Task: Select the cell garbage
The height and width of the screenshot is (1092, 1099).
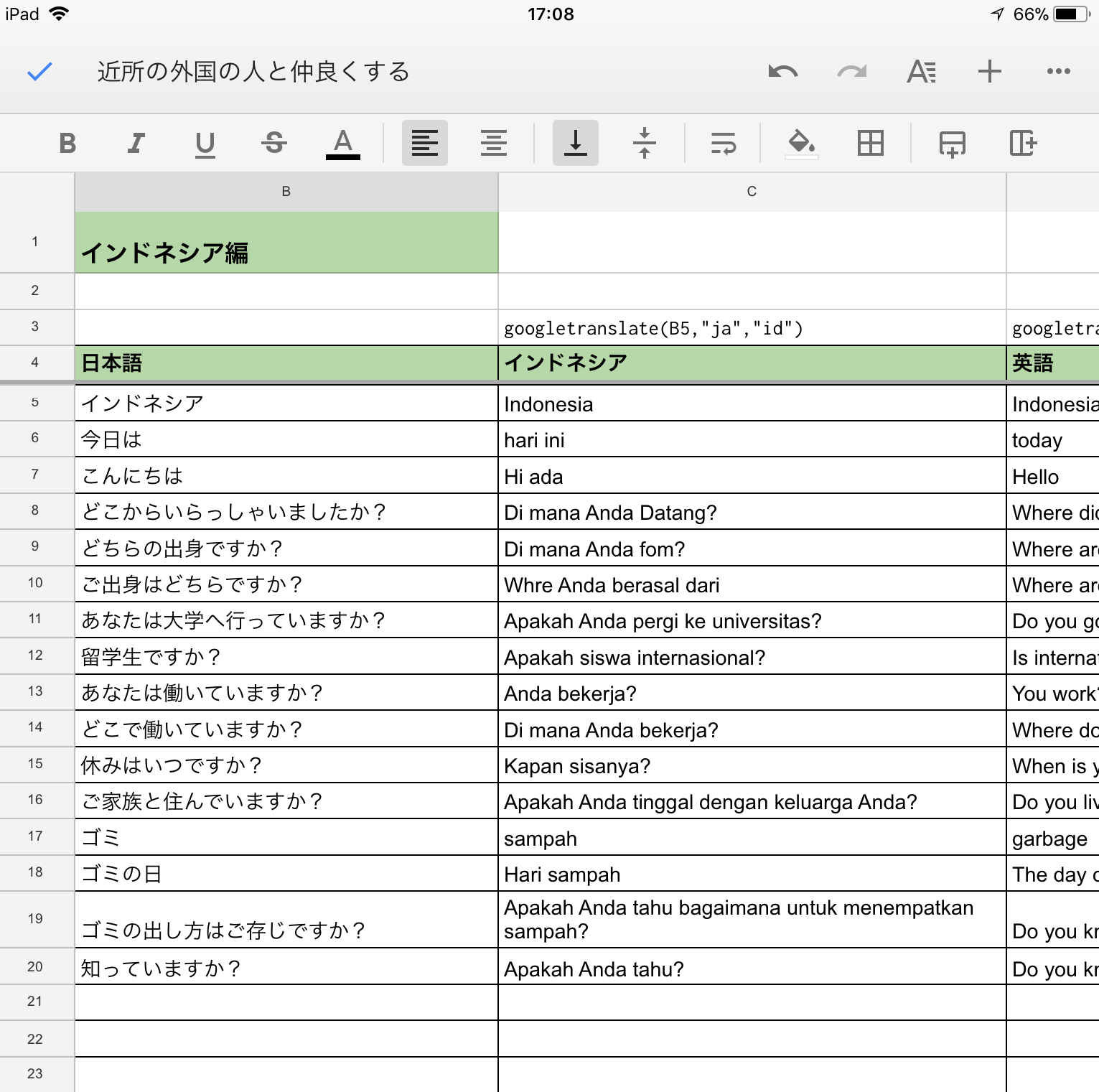Action: coord(1053,837)
